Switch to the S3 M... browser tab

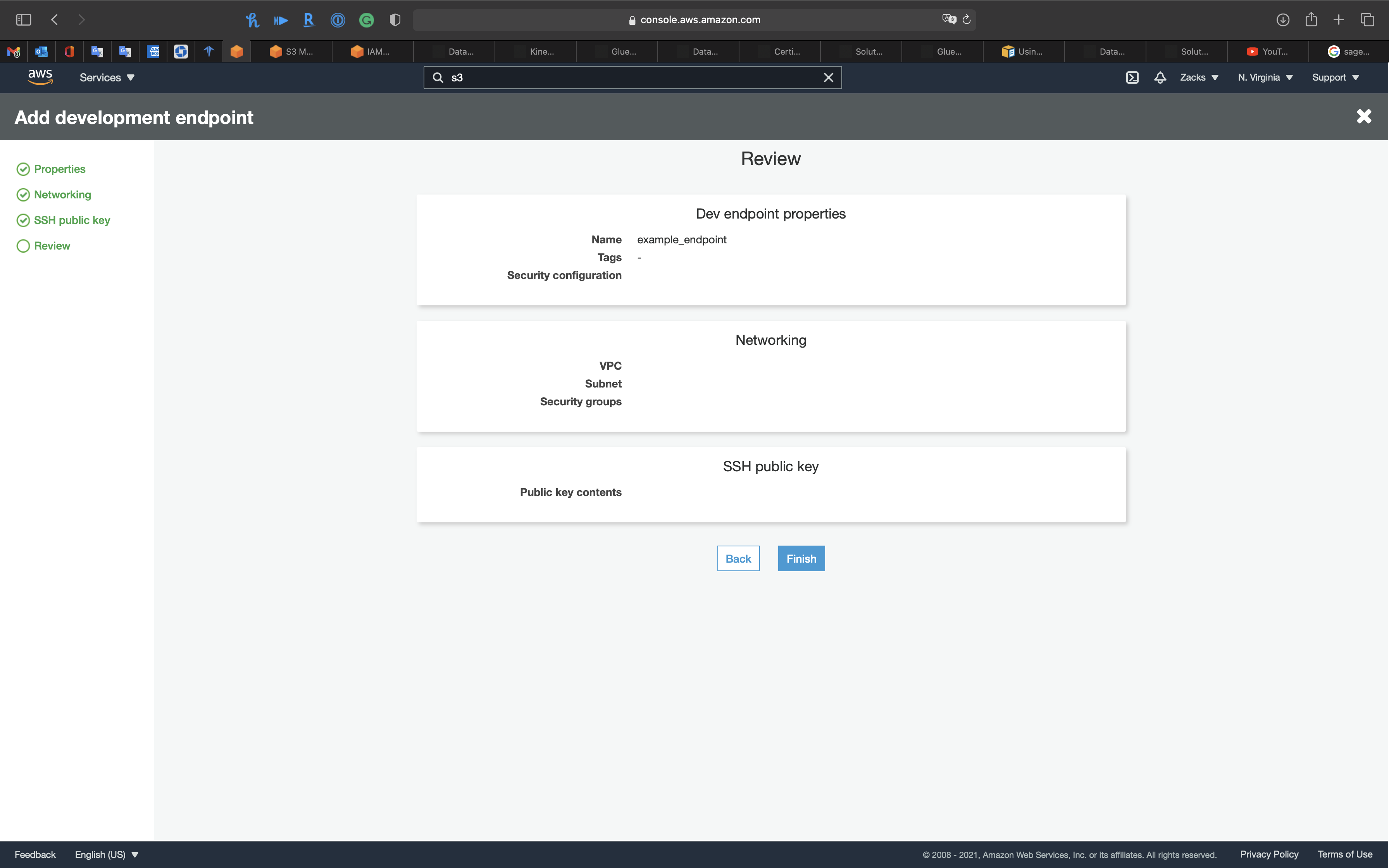(x=291, y=52)
